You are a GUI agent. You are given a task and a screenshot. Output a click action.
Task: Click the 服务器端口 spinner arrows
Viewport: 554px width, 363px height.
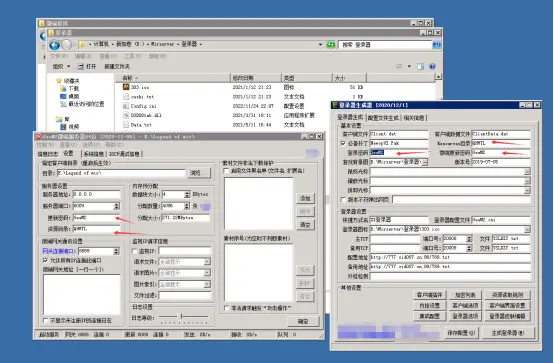point(117,206)
